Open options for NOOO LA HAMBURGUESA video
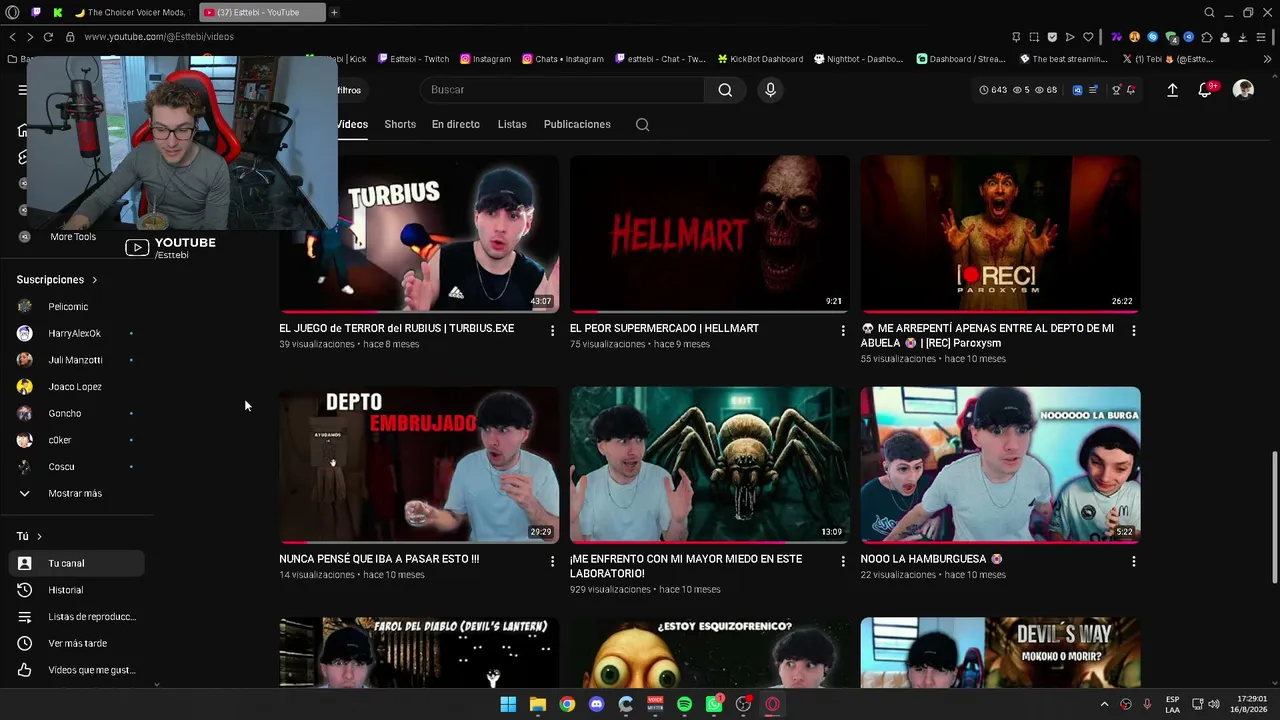Viewport: 1280px width, 720px height. pyautogui.click(x=1133, y=562)
